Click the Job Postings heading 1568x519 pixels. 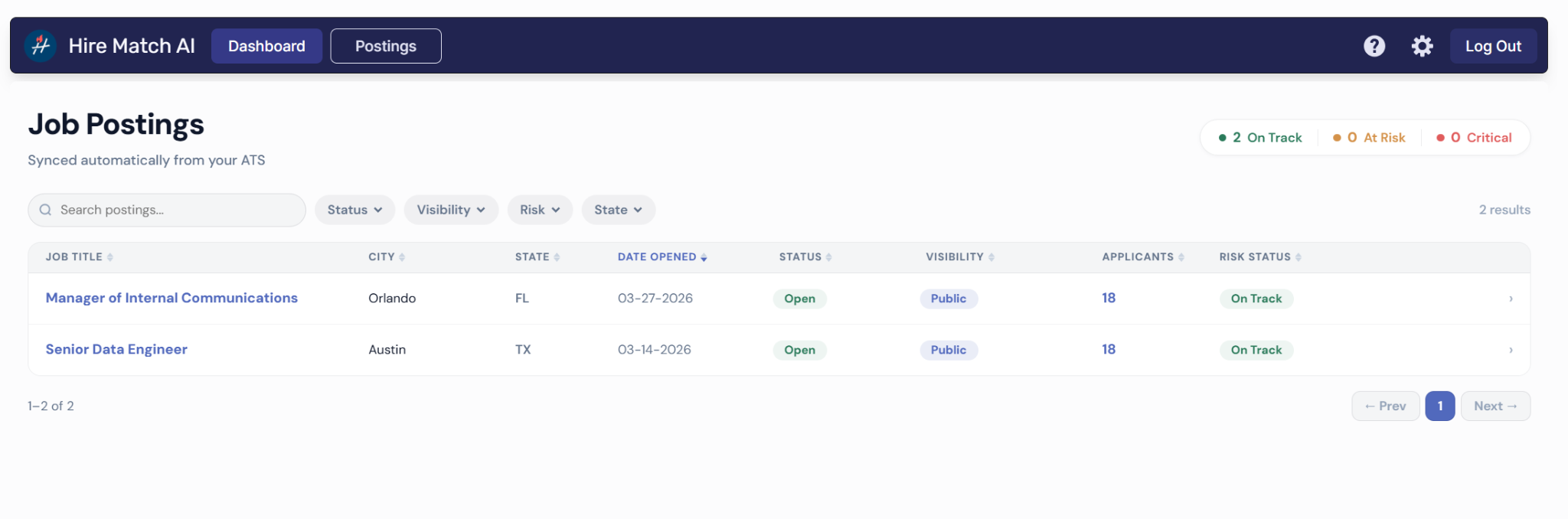tap(116, 124)
